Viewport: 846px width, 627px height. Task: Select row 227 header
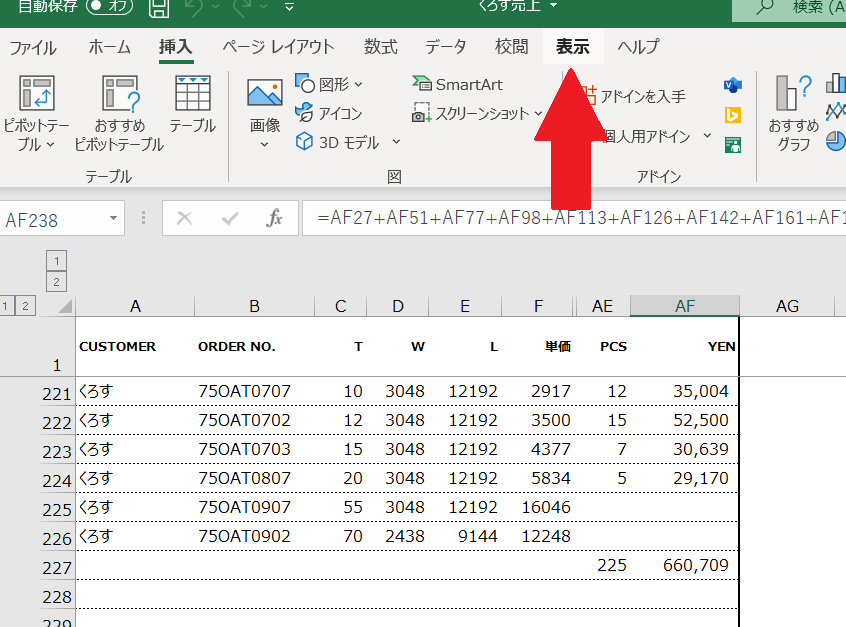[x=57, y=567]
